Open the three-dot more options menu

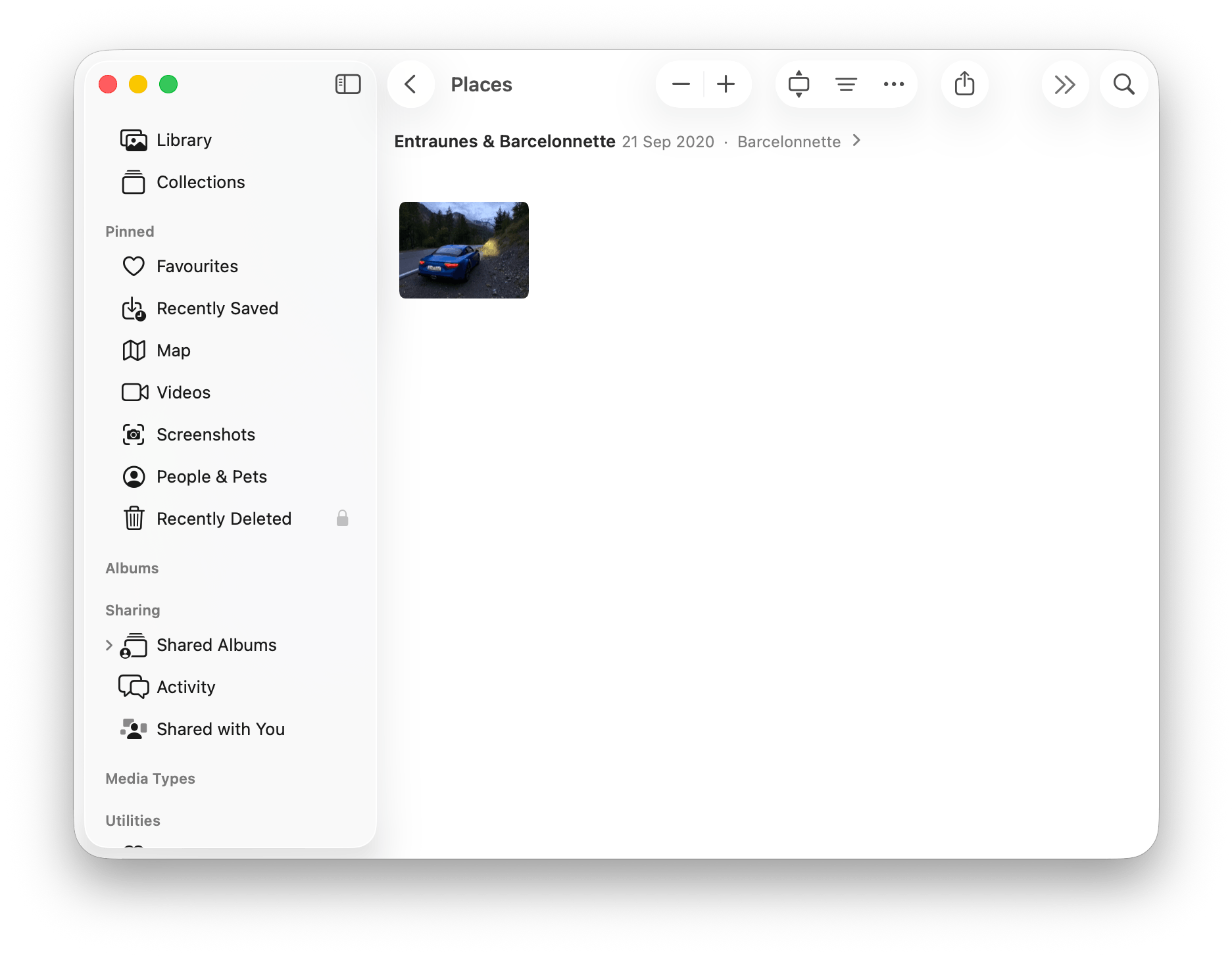click(893, 84)
